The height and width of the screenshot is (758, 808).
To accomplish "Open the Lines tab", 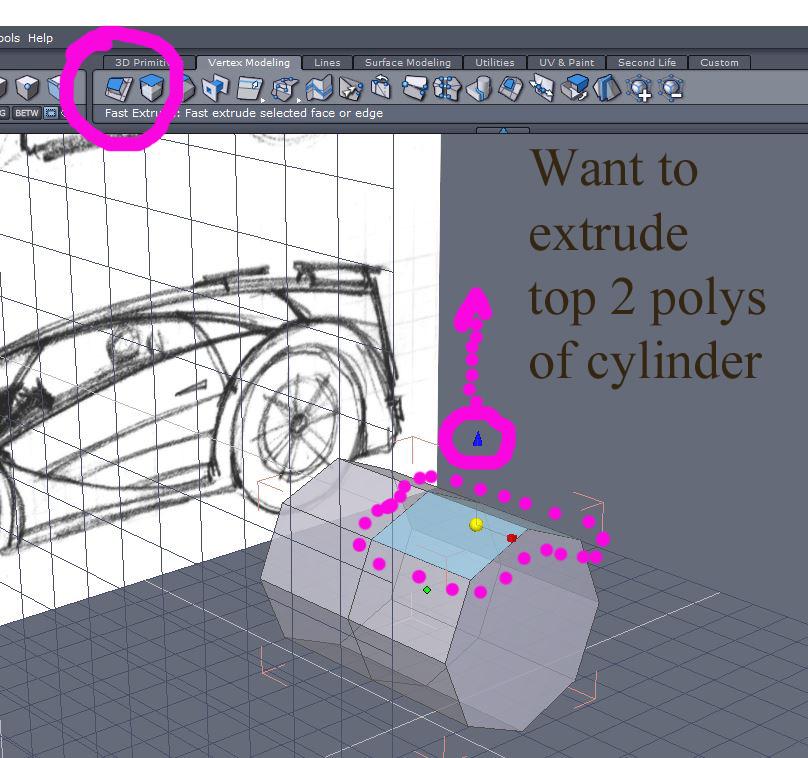I will point(327,62).
